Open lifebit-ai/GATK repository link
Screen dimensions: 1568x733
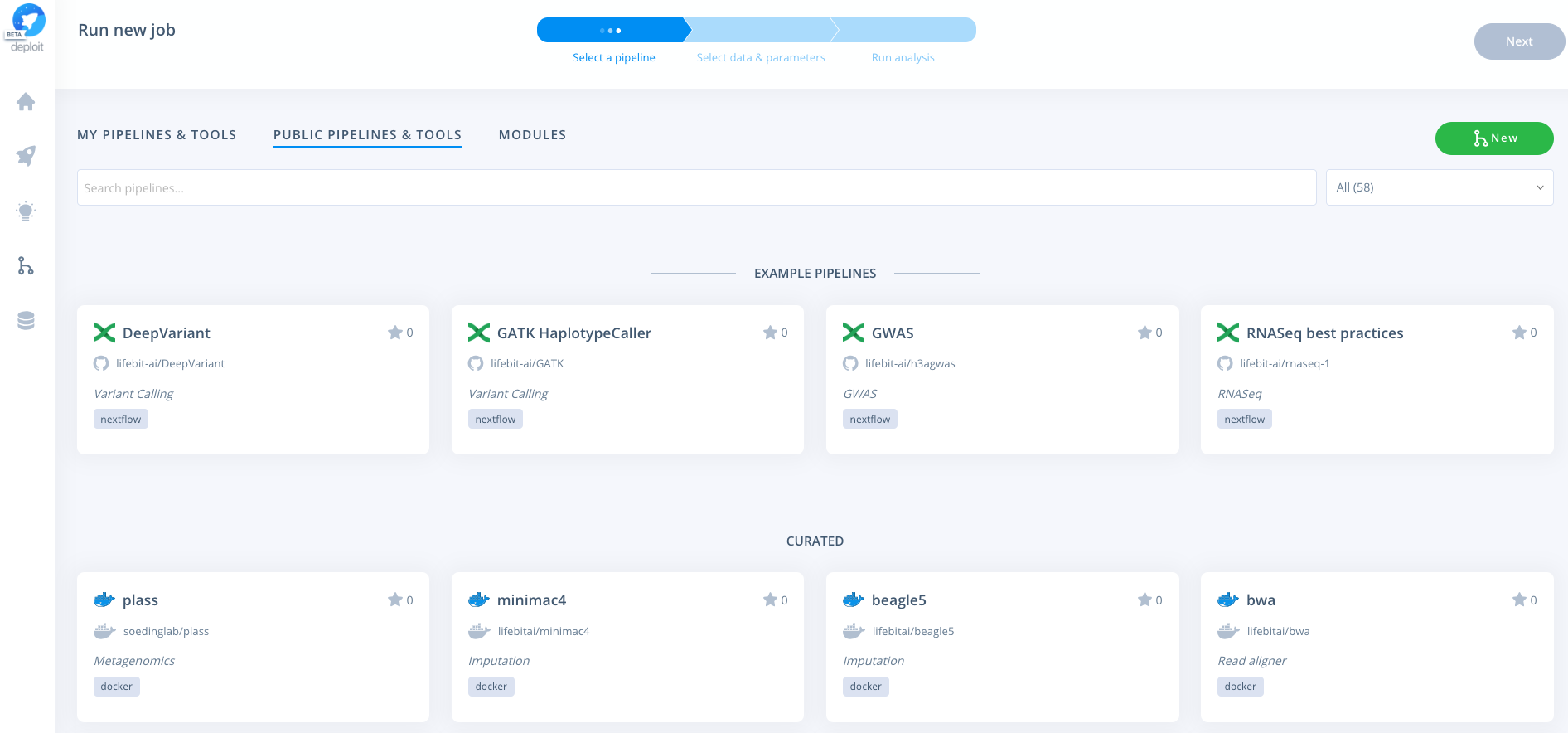[527, 363]
